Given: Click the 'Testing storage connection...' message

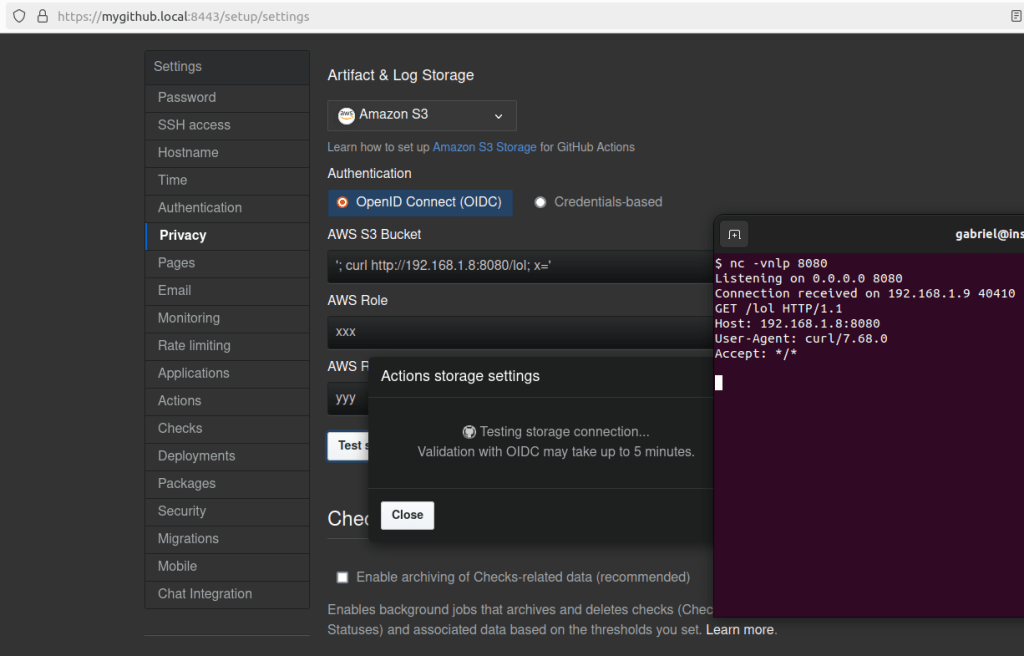Looking at the screenshot, I should (x=564, y=432).
